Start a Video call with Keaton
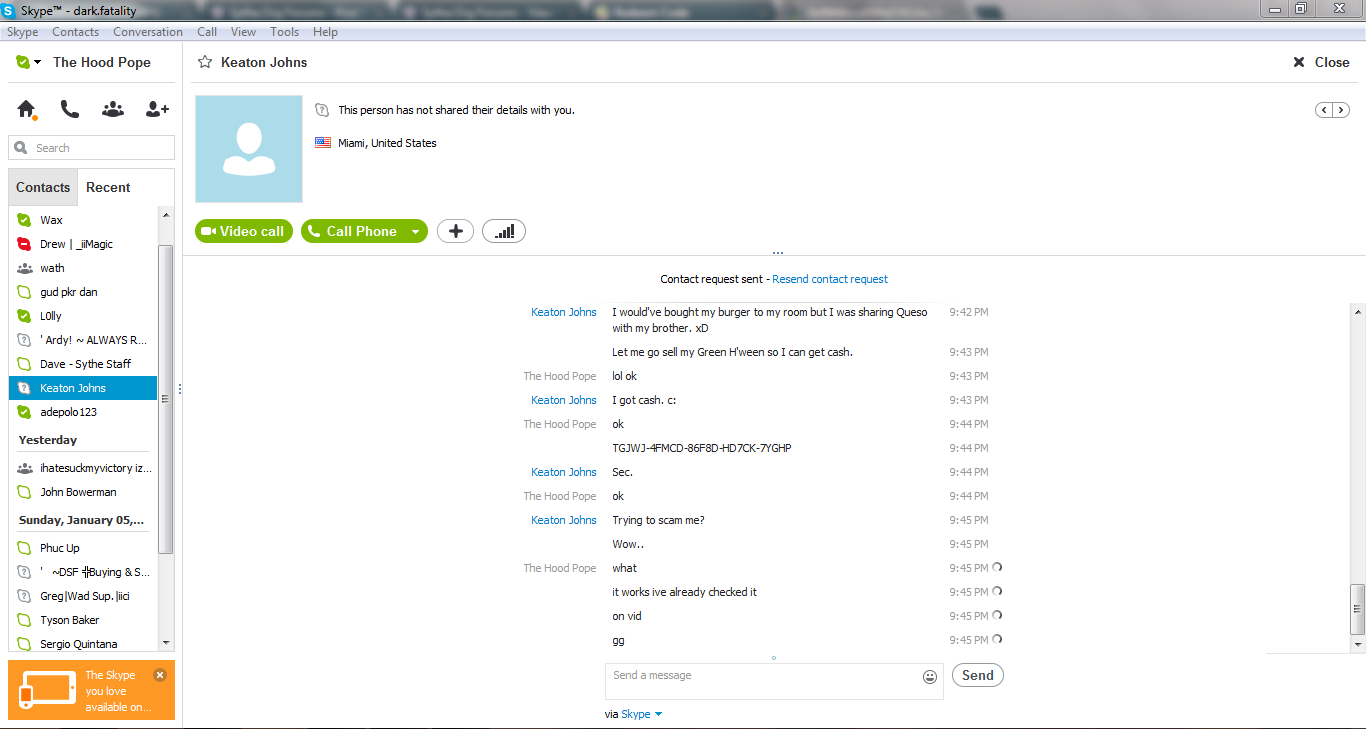The height and width of the screenshot is (729, 1366). tap(245, 231)
